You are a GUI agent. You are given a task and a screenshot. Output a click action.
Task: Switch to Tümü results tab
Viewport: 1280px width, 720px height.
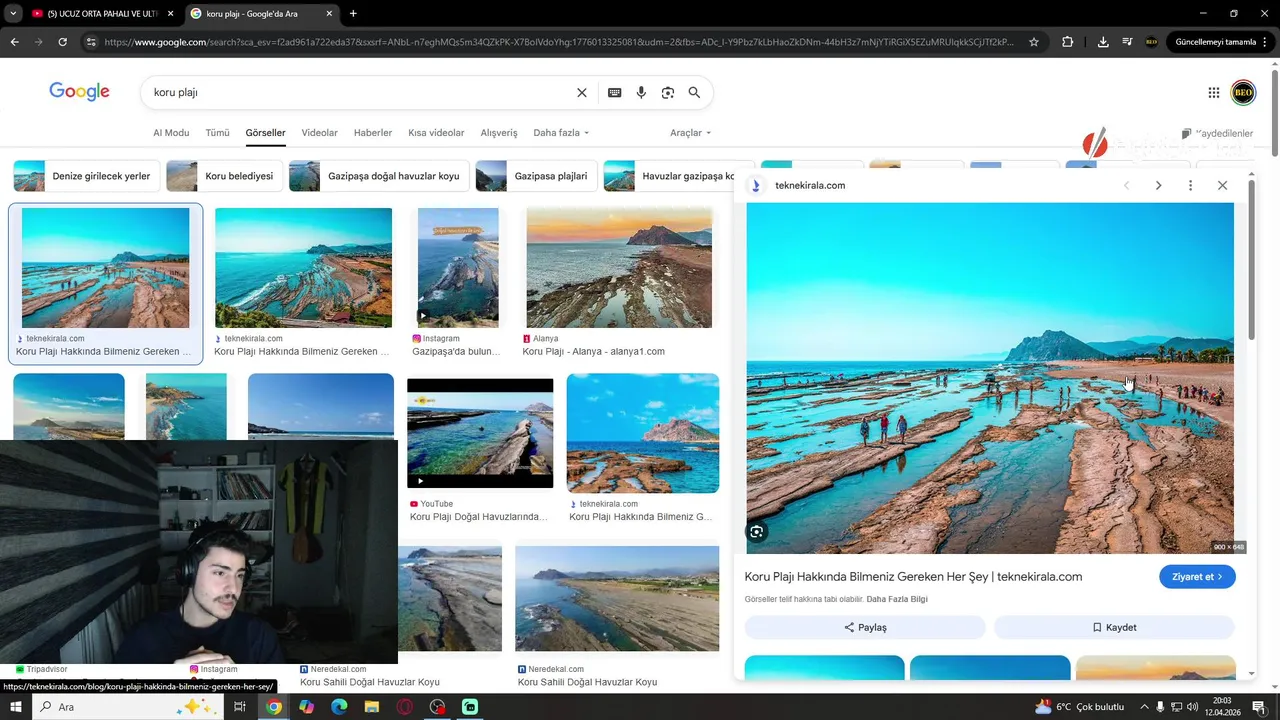(x=217, y=133)
